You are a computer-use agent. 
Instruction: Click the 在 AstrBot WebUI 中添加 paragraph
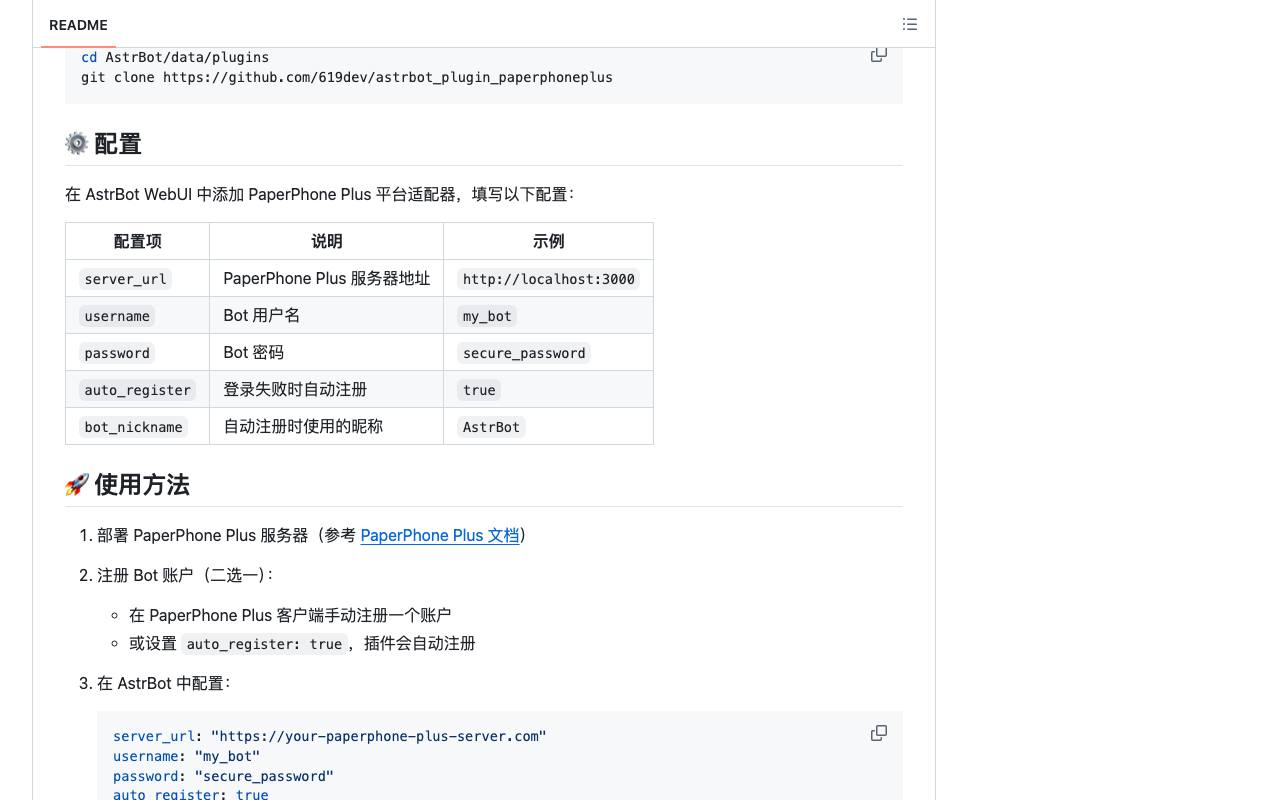[320, 194]
